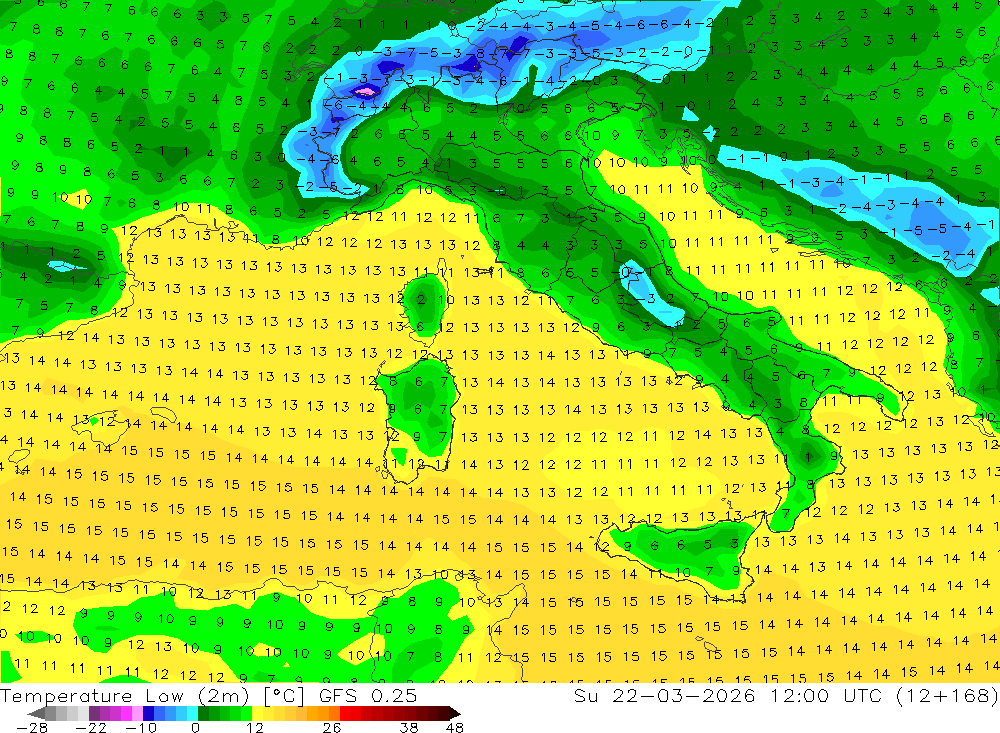This screenshot has width=1000, height=733.
Task: Click the dark purple swatch above '-22'
Action: 94,713
